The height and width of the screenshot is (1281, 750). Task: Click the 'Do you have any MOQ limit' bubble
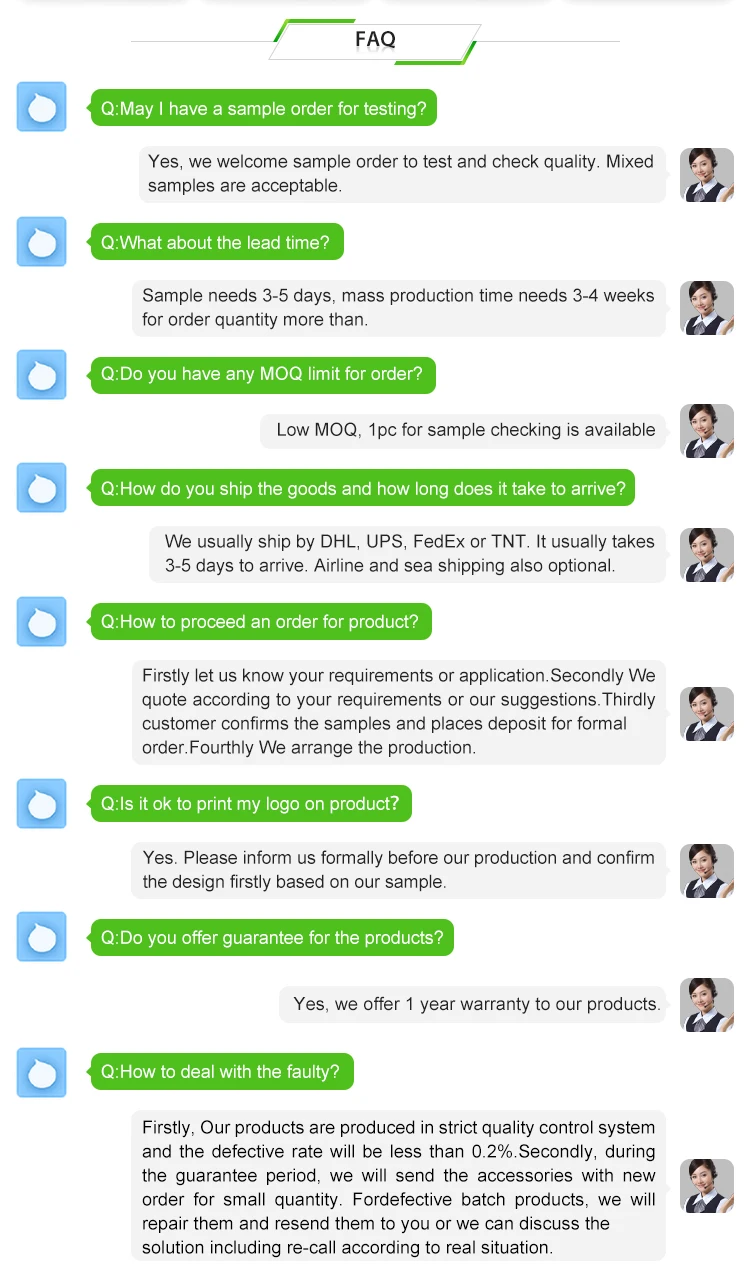pos(262,375)
